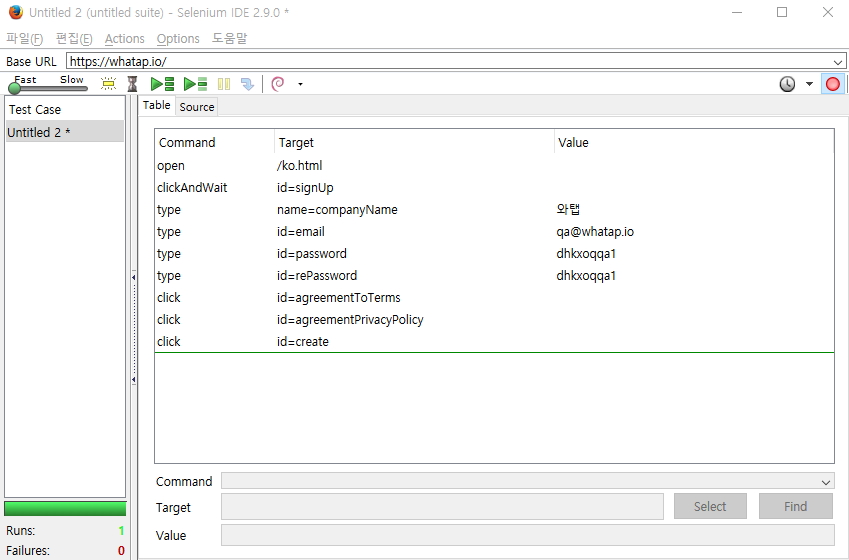This screenshot has height=560, width=849.
Task: Click the qa@whatap.io value cell
Action: pos(595,232)
